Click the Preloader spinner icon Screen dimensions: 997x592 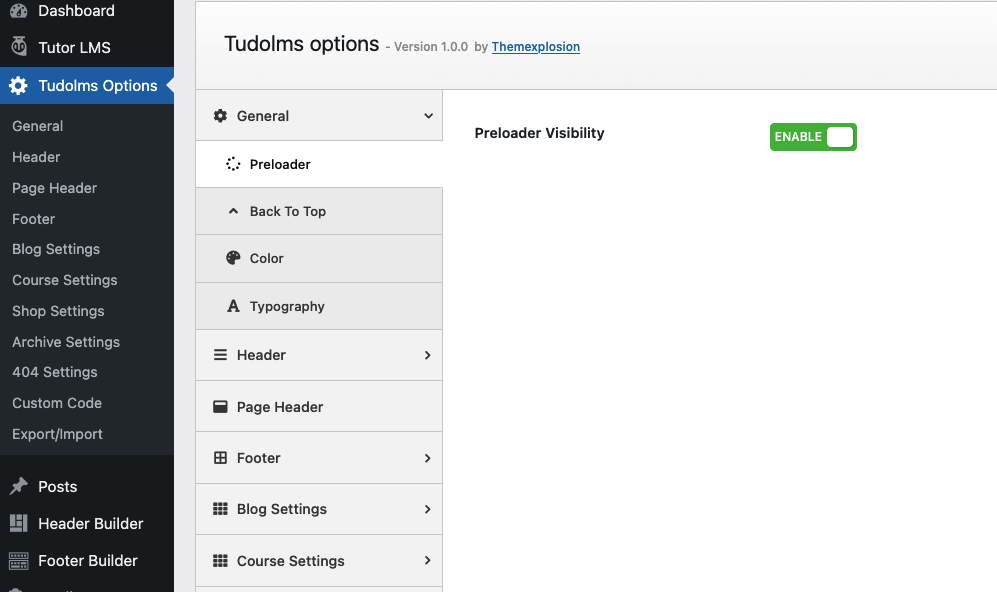(233, 164)
